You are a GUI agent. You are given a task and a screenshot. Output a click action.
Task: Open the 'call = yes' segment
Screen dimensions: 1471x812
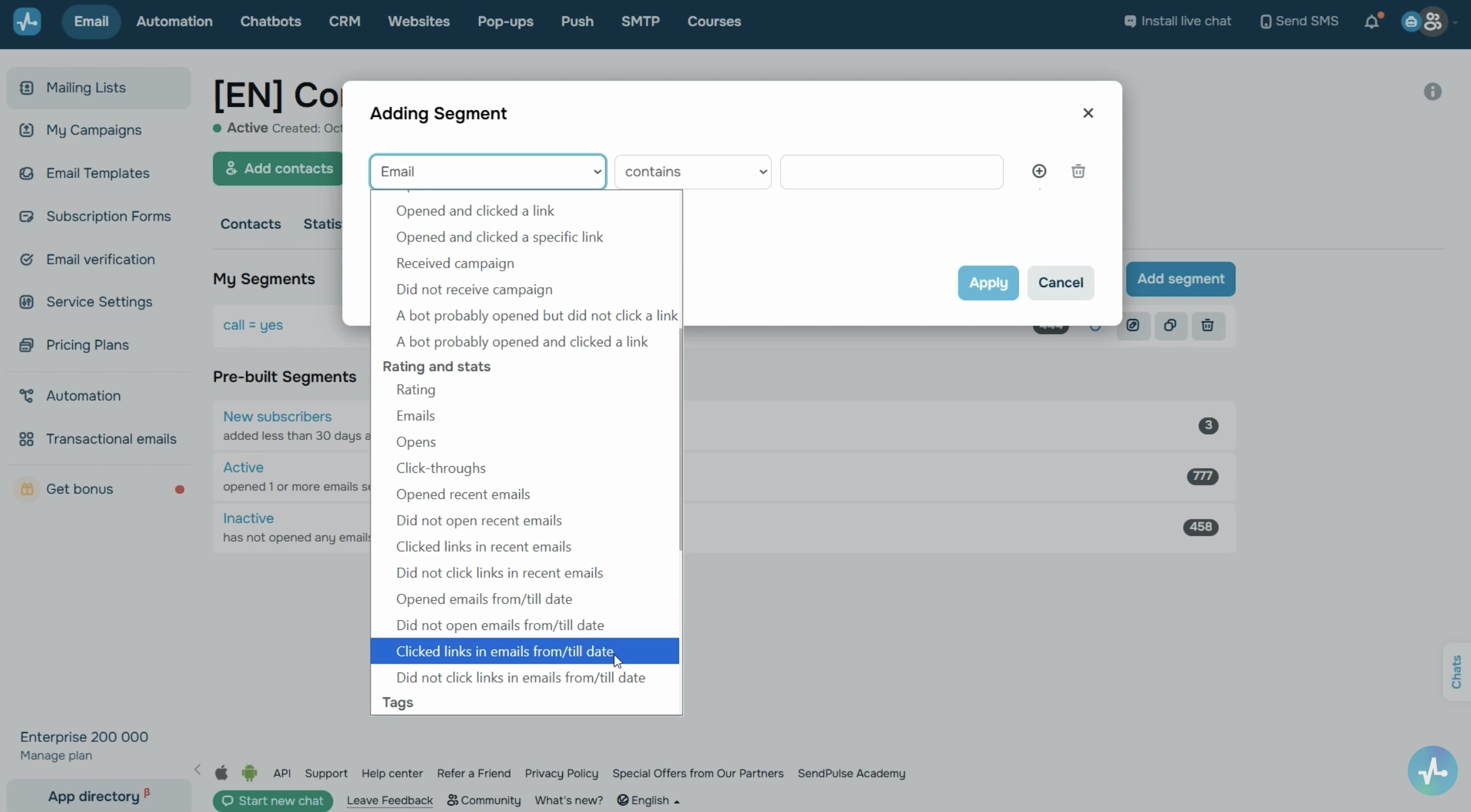click(x=253, y=325)
